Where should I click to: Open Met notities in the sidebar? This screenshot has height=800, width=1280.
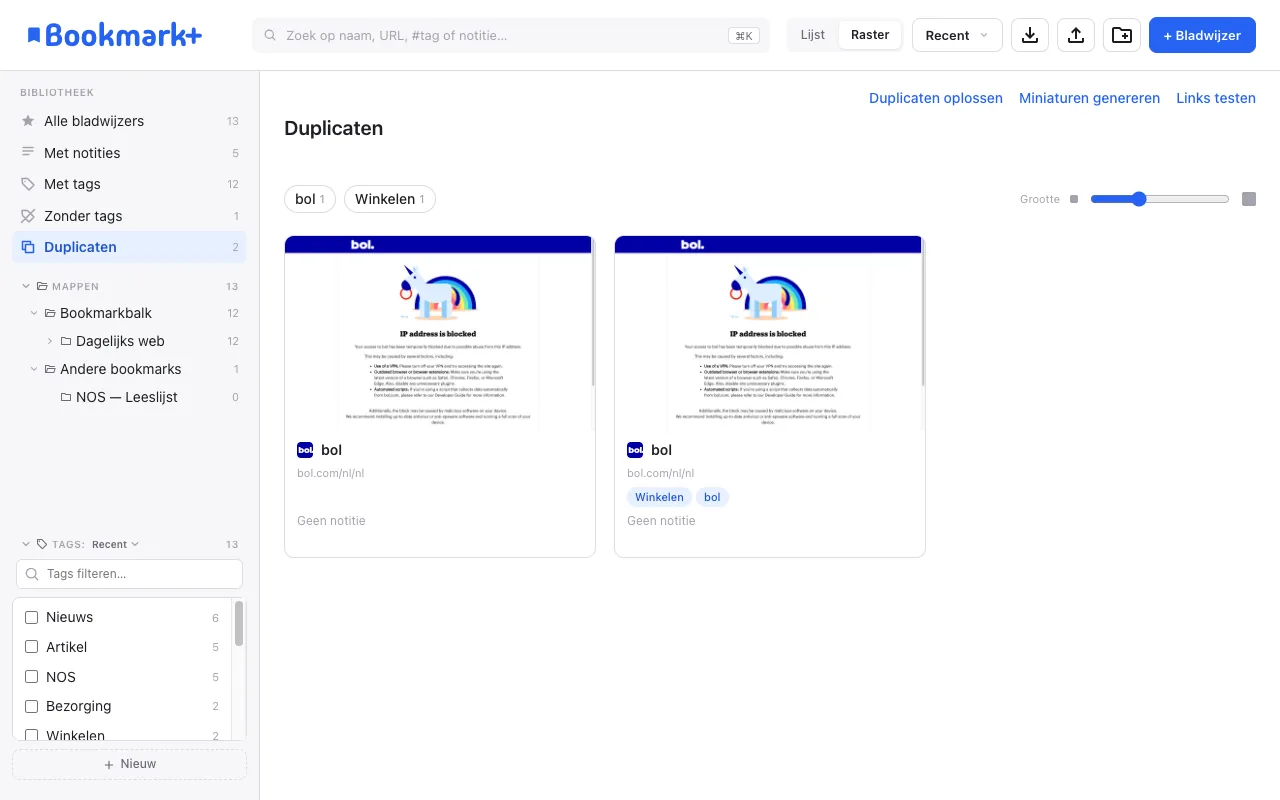click(x=129, y=153)
